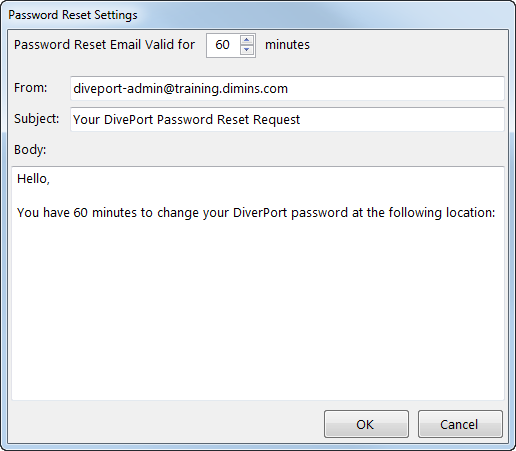Confirm settings with the OK button
The height and width of the screenshot is (451, 516).
coord(366,424)
